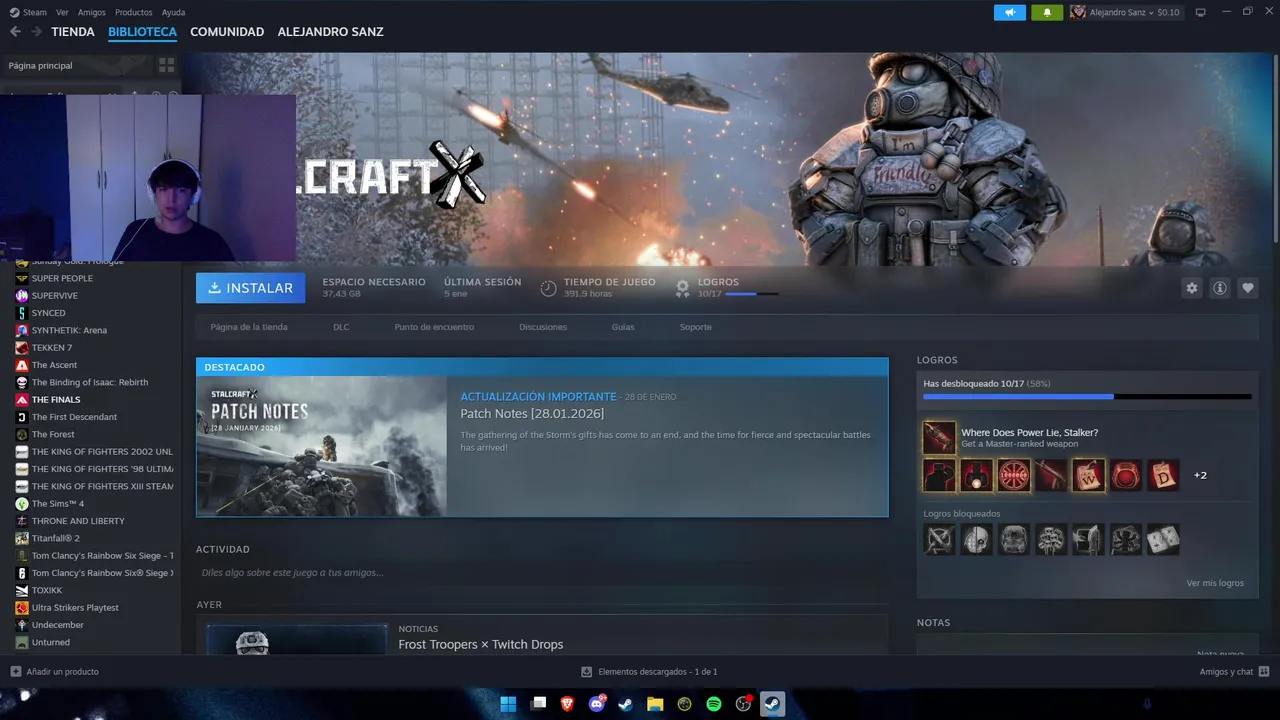1280x720 pixels.
Task: Select Undecember in the library list
Action: pyautogui.click(x=58, y=625)
